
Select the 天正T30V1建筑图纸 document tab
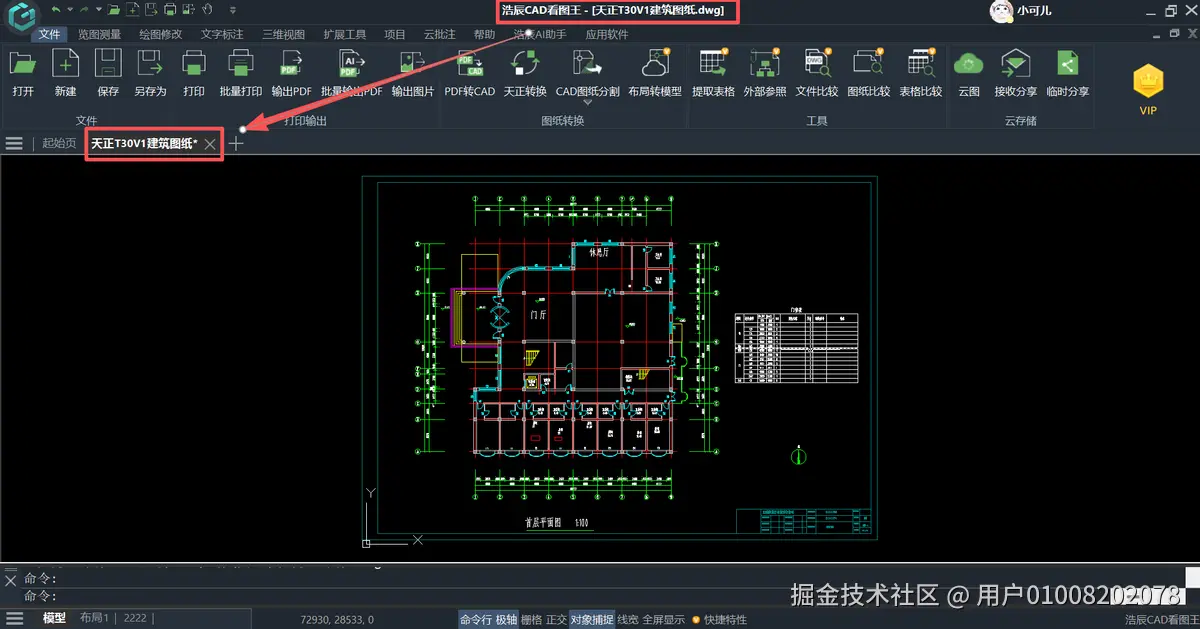144,144
